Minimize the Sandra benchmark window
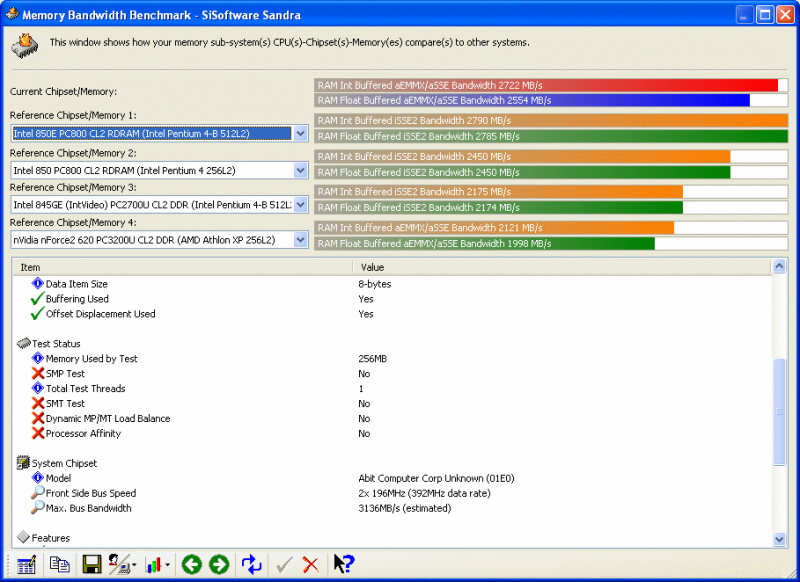The height and width of the screenshot is (582, 800). [x=745, y=14]
